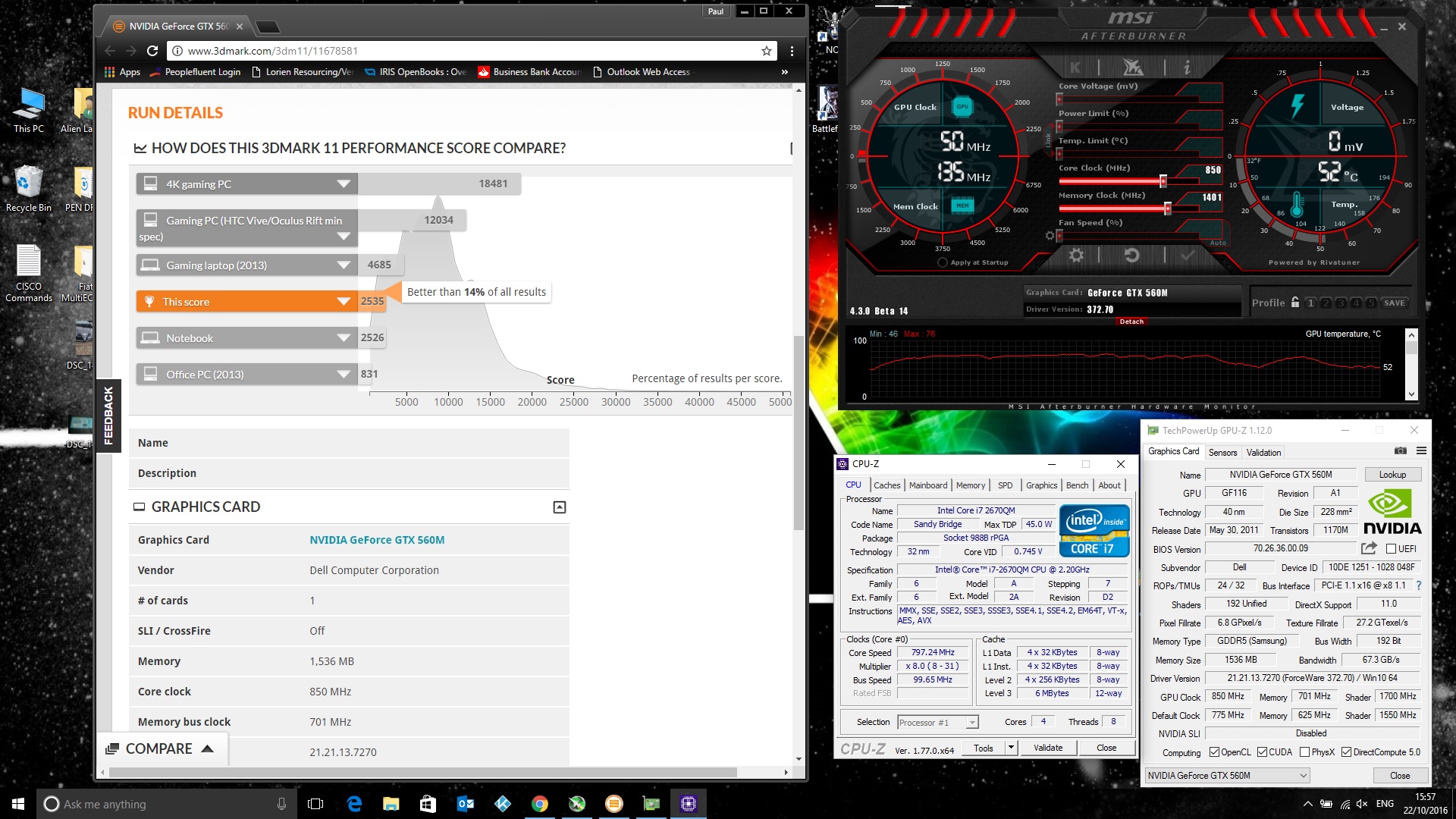Switch to the Validation tab in GPU-Z
The image size is (1456, 819).
click(1263, 452)
